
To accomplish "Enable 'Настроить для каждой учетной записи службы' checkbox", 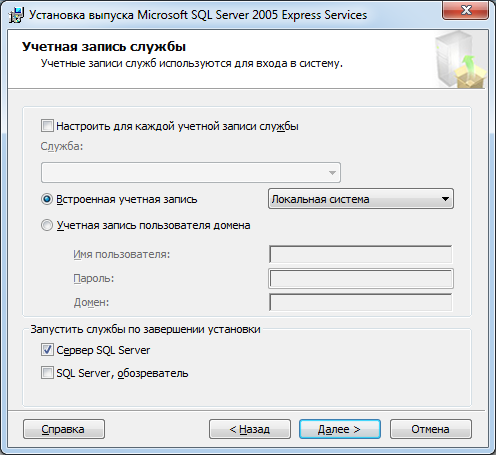I will coord(47,126).
